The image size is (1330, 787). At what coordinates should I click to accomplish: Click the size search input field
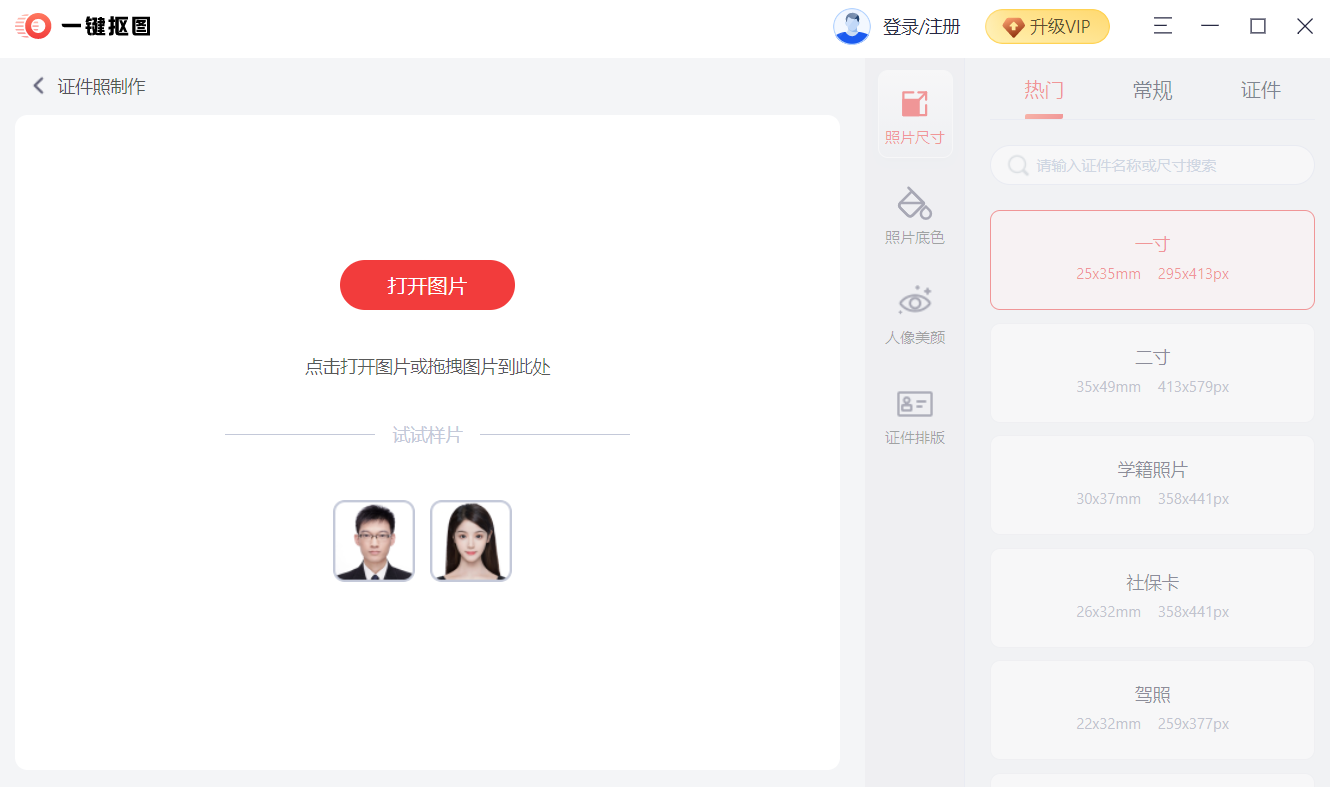(1152, 165)
